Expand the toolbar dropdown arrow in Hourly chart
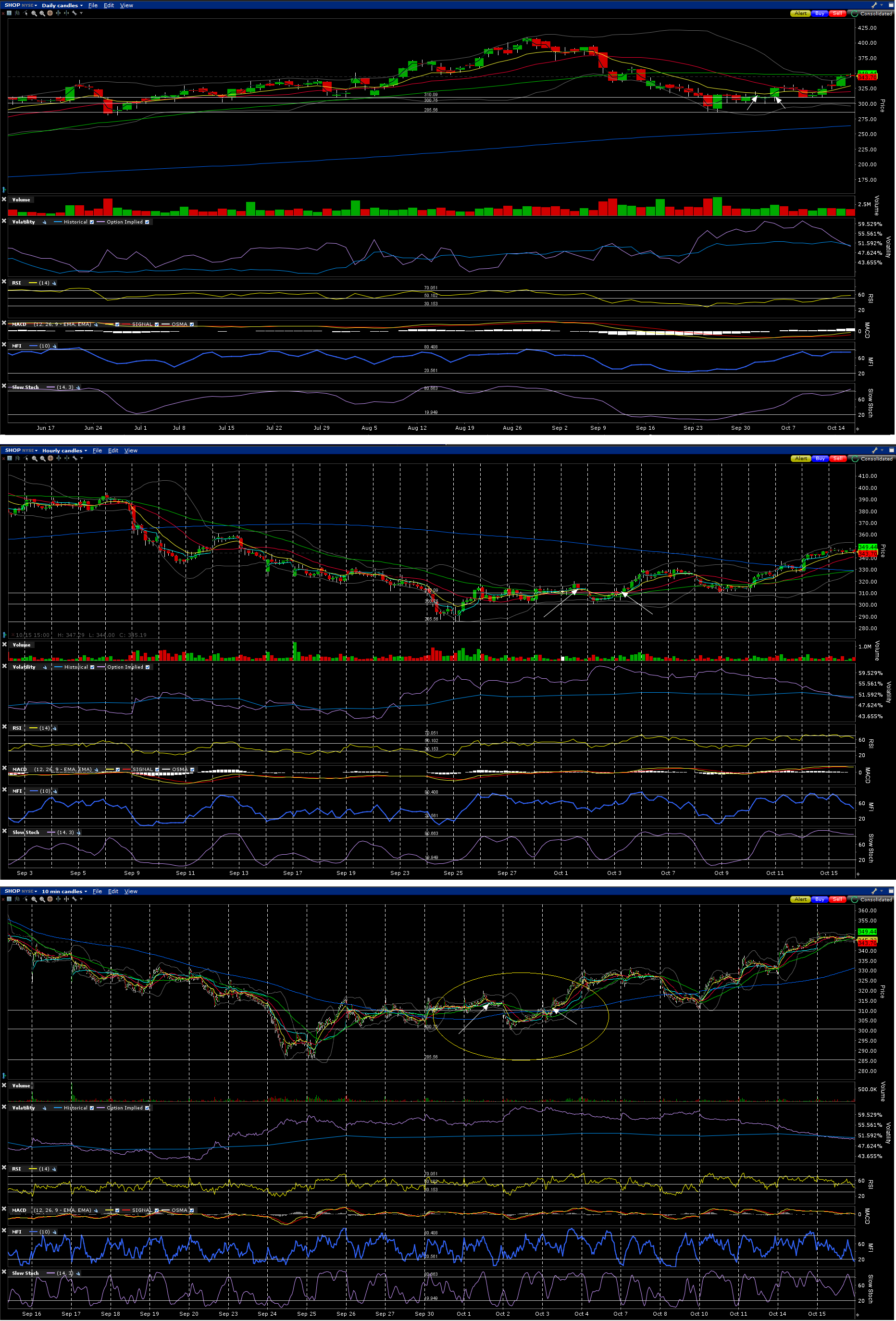 82,458
